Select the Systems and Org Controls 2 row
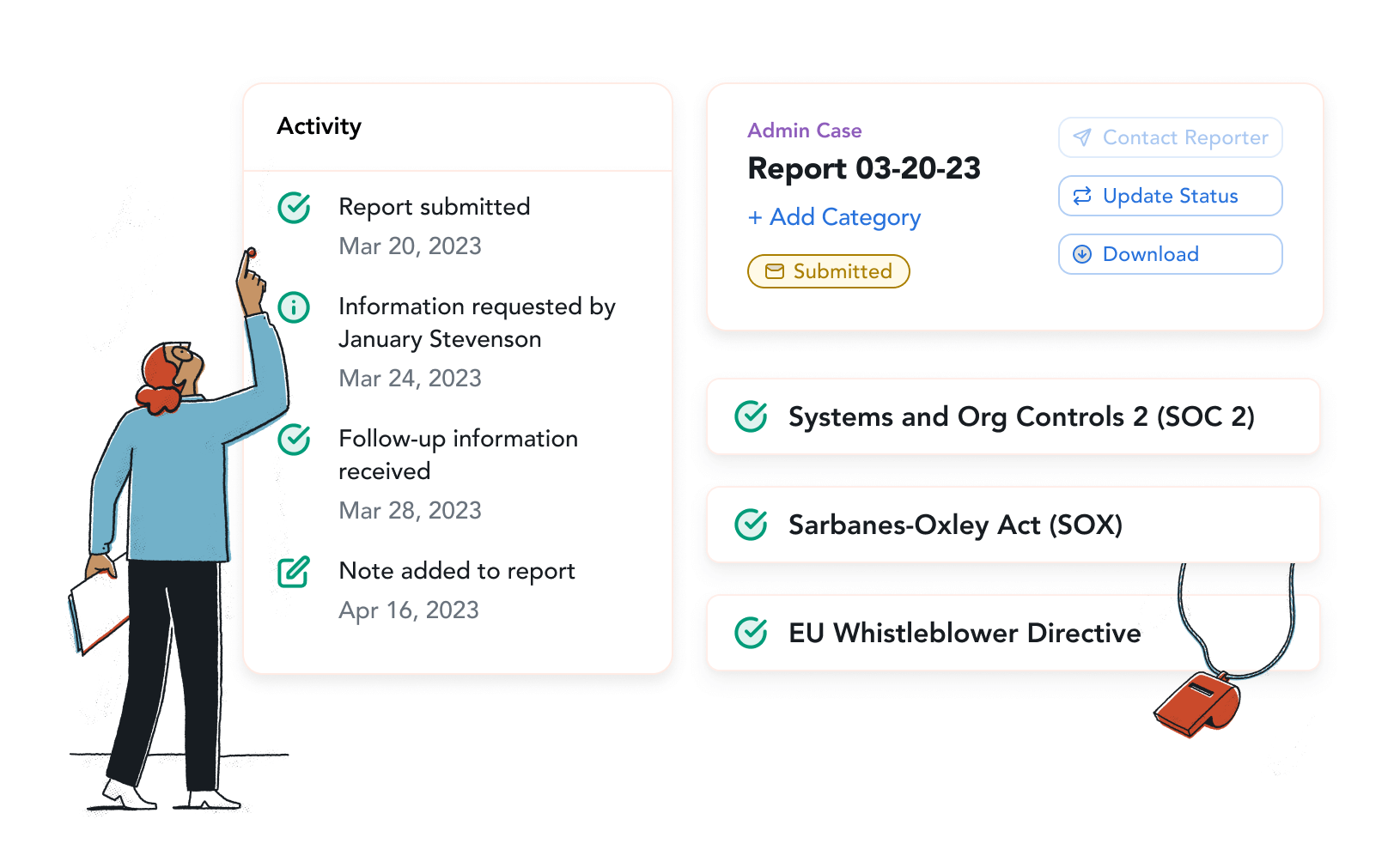This screenshot has width=1400, height=862. click(x=1013, y=416)
